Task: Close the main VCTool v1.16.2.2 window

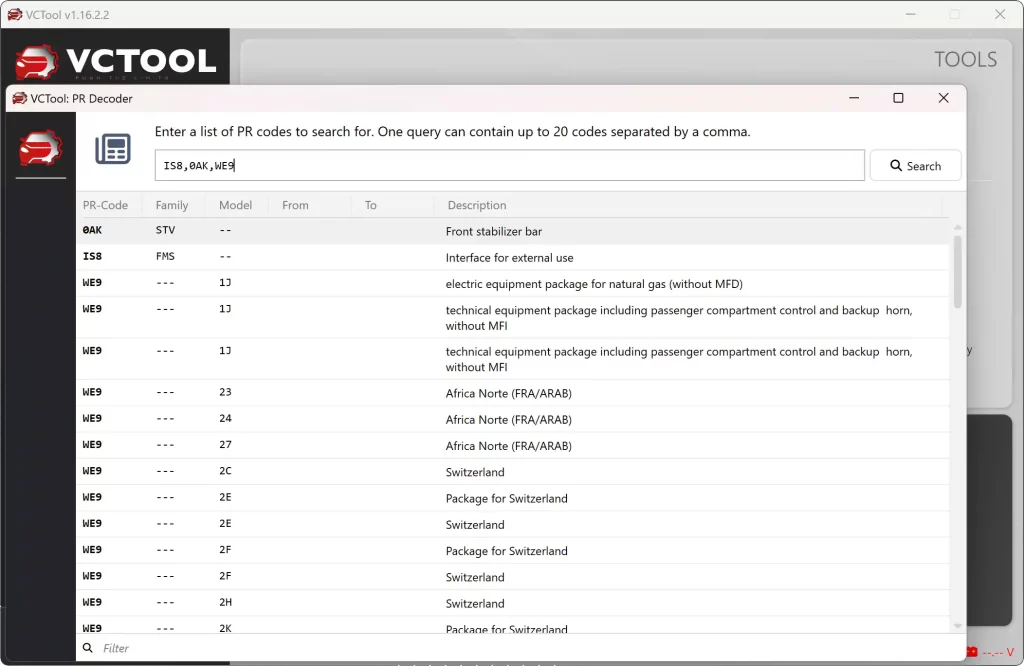Action: [1000, 14]
